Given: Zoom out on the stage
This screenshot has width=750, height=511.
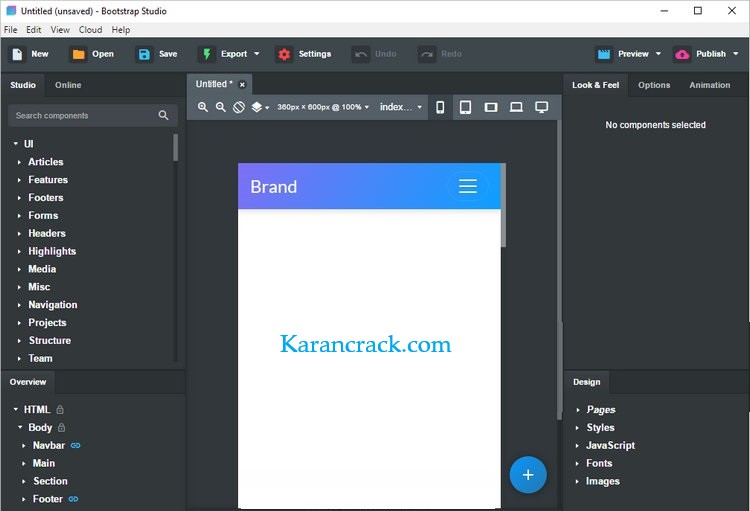Looking at the screenshot, I should pyautogui.click(x=221, y=107).
